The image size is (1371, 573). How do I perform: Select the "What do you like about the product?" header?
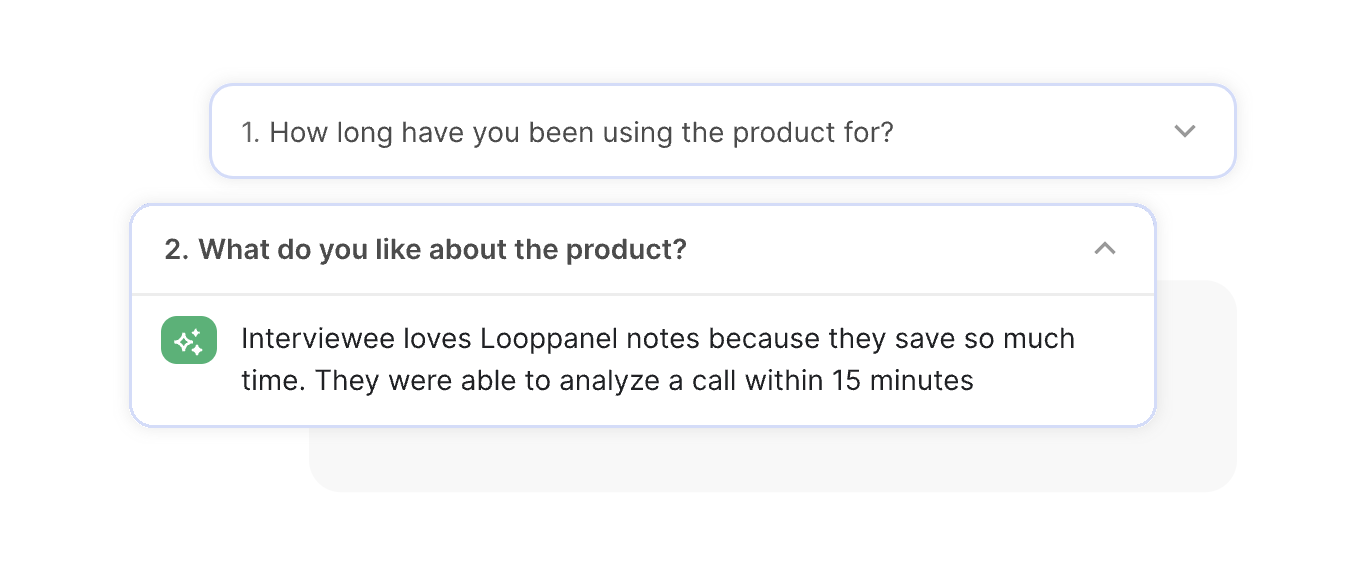(425, 250)
